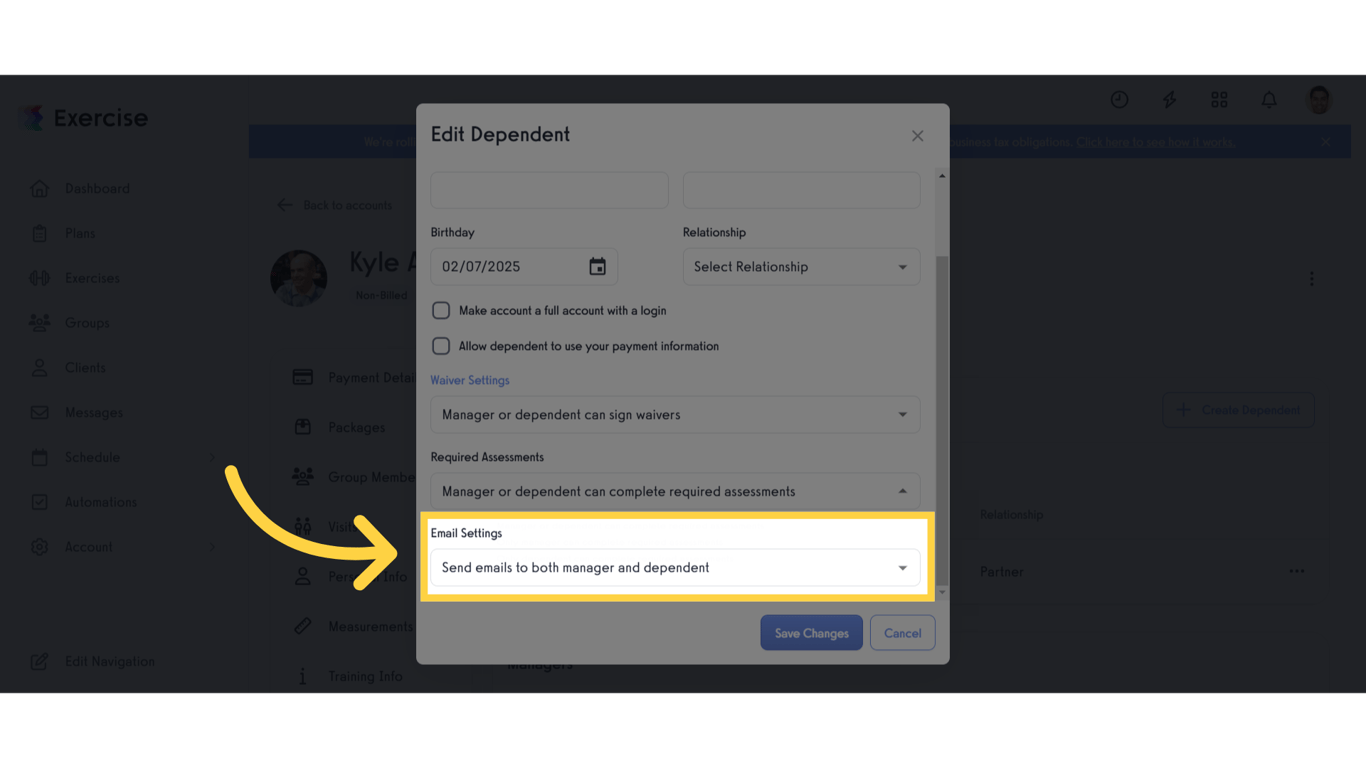Image resolution: width=1366 pixels, height=768 pixels.
Task: Click the lightning bolt quick actions icon
Action: pyautogui.click(x=1169, y=100)
